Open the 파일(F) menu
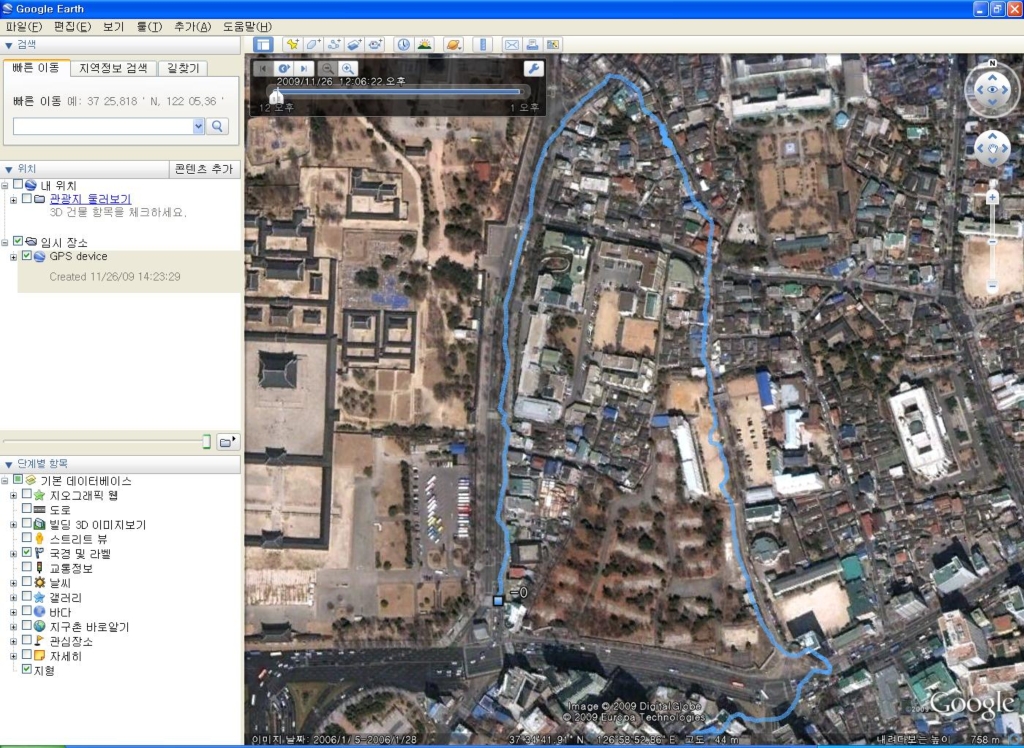The width and height of the screenshot is (1024, 748). point(24,27)
